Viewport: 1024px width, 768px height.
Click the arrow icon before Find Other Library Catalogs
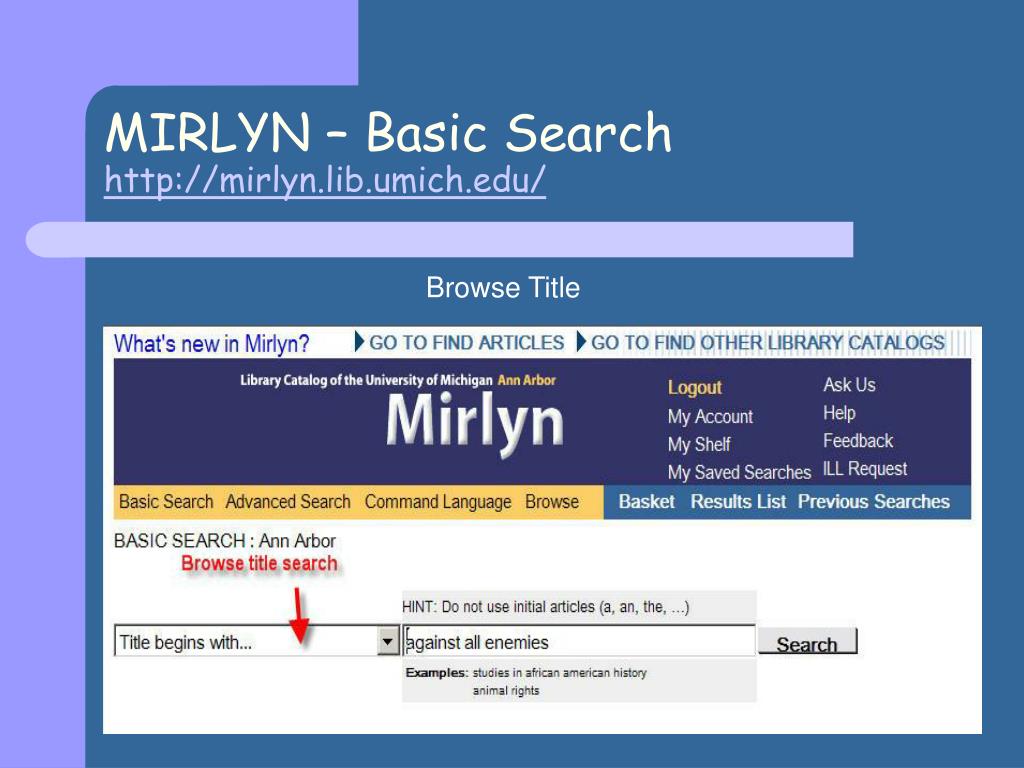[x=581, y=342]
